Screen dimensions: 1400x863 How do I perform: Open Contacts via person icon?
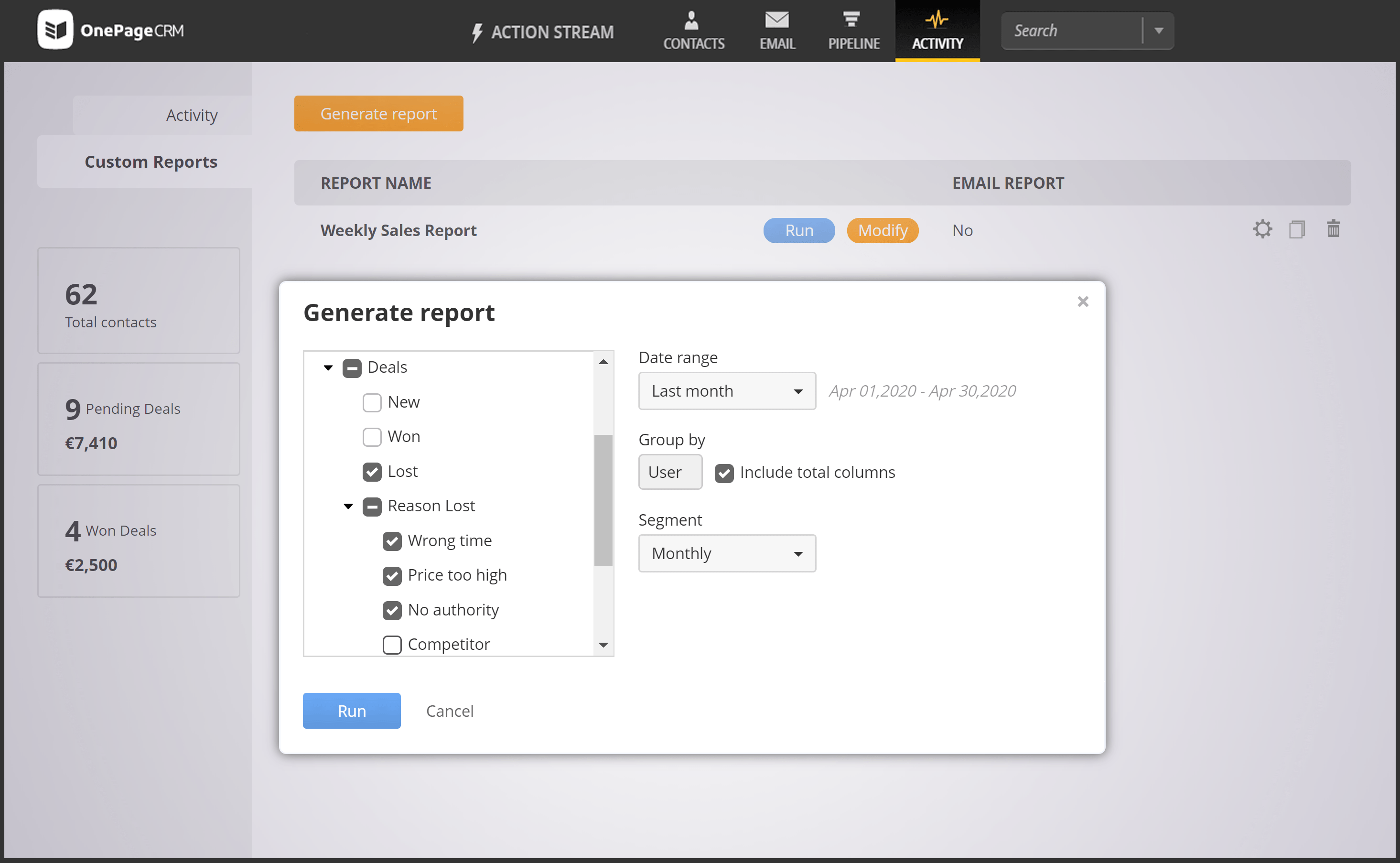tap(691, 20)
